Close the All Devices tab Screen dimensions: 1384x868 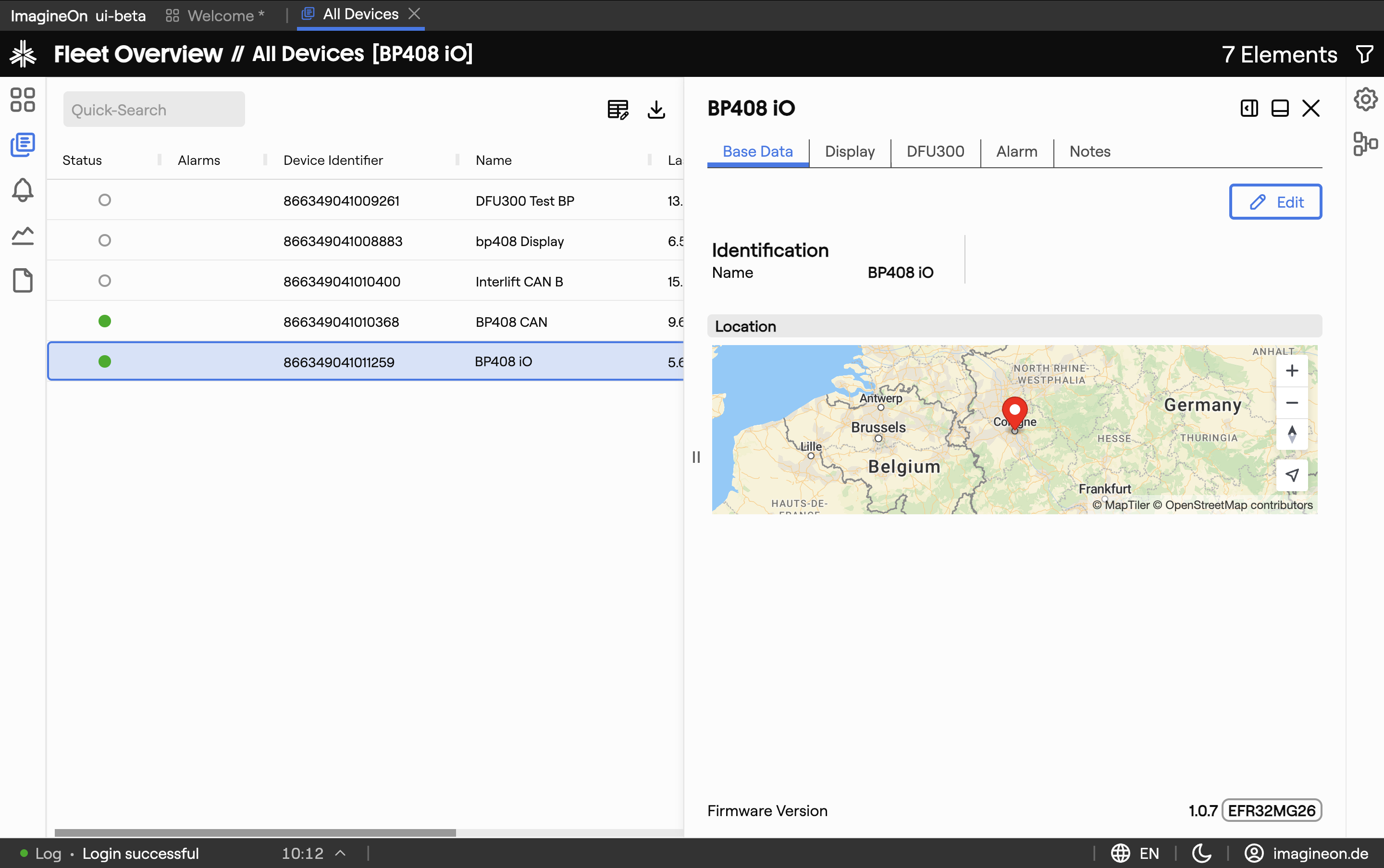click(414, 14)
